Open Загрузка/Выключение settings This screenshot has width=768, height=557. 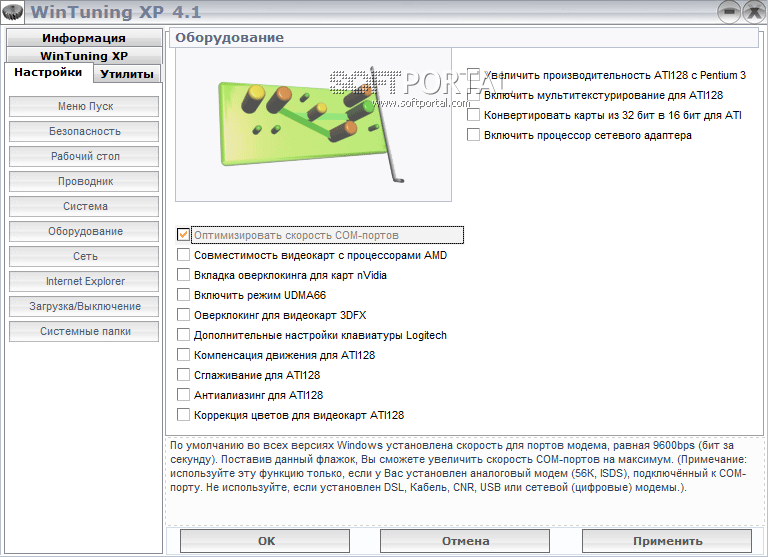84,306
